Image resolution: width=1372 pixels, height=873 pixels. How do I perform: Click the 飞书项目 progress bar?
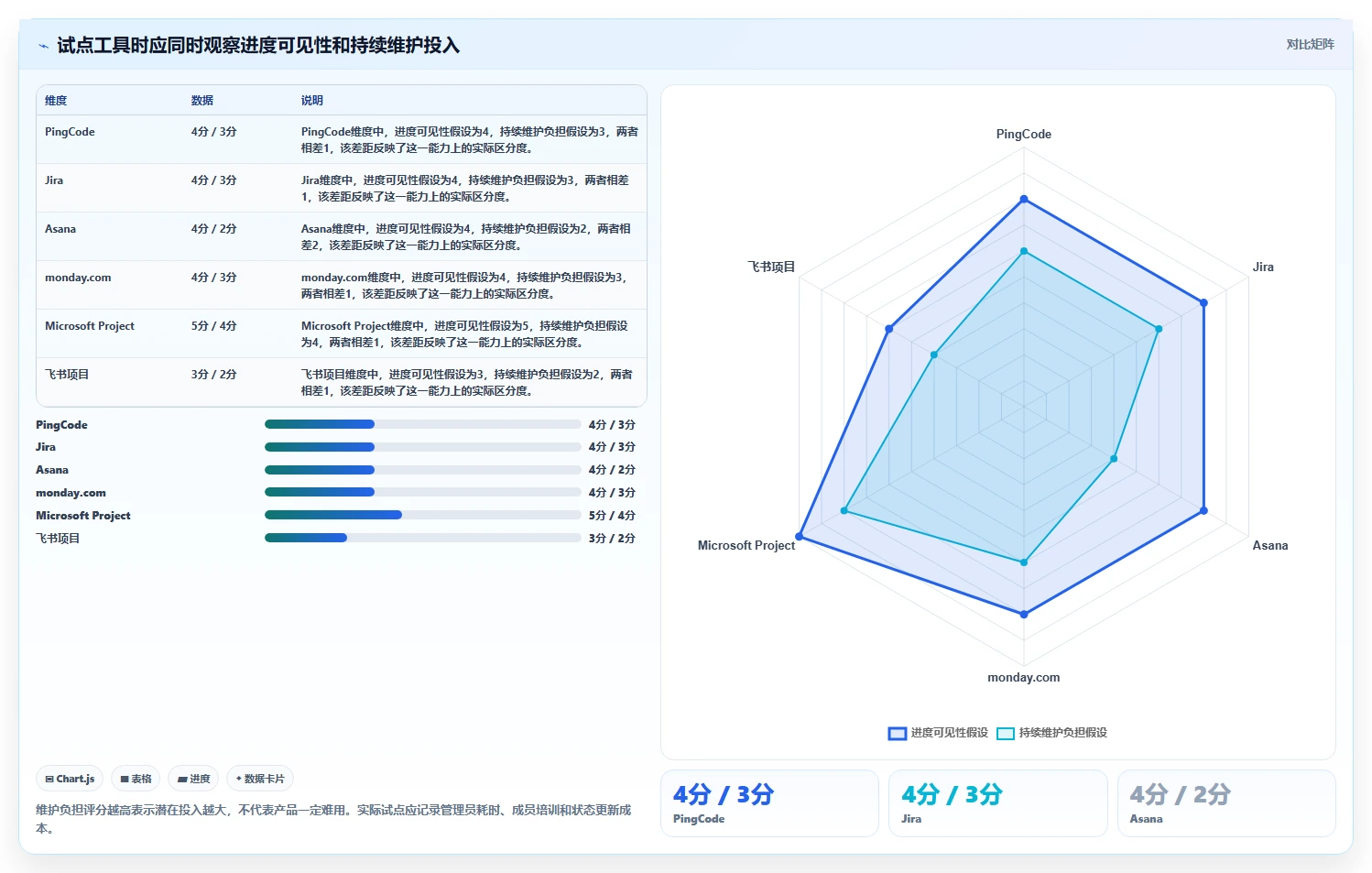coord(423,538)
